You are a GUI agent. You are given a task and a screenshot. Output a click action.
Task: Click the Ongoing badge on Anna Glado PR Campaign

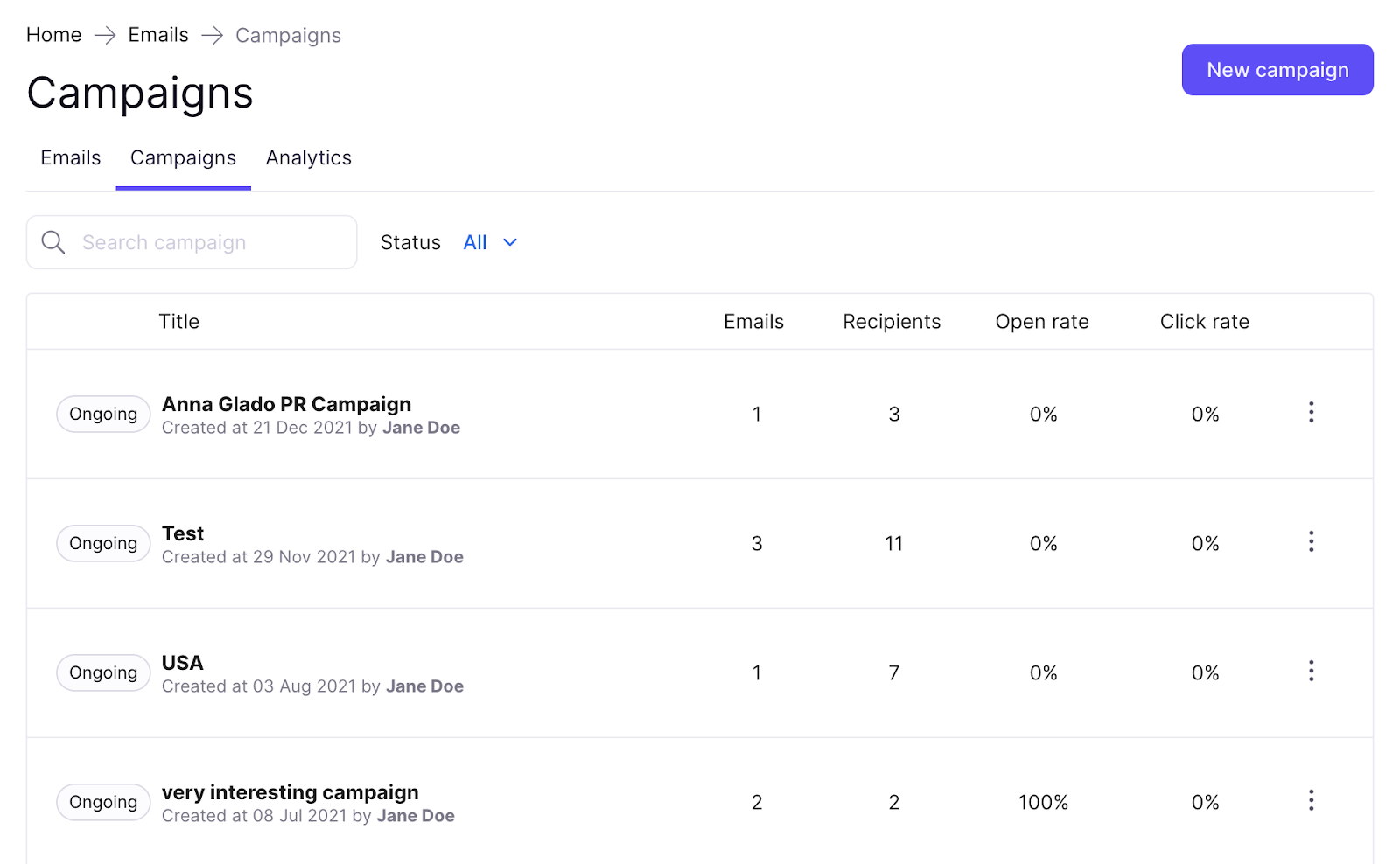102,414
